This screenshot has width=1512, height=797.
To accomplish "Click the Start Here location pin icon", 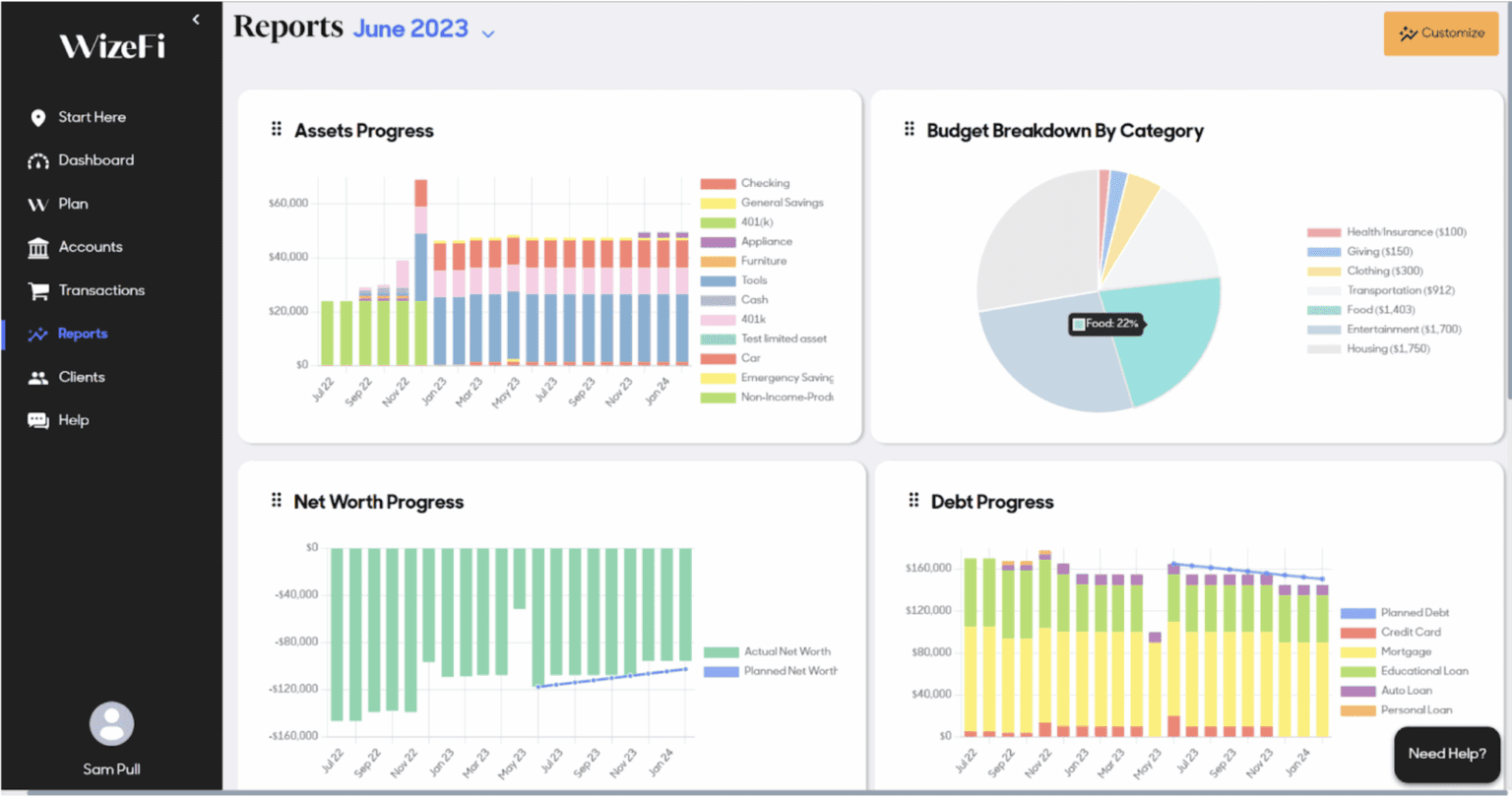I will coord(38,118).
